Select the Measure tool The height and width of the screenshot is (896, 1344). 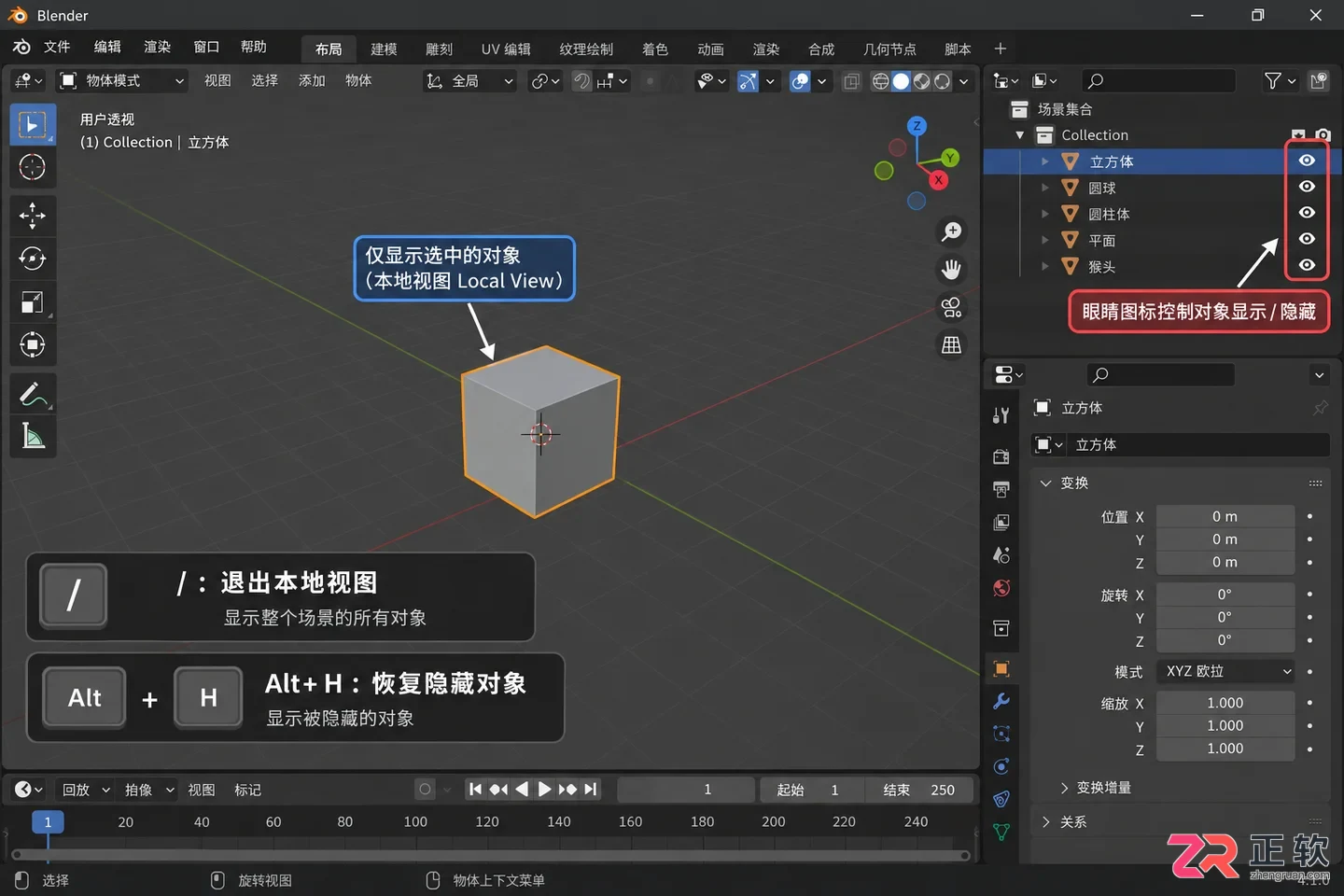(33, 436)
